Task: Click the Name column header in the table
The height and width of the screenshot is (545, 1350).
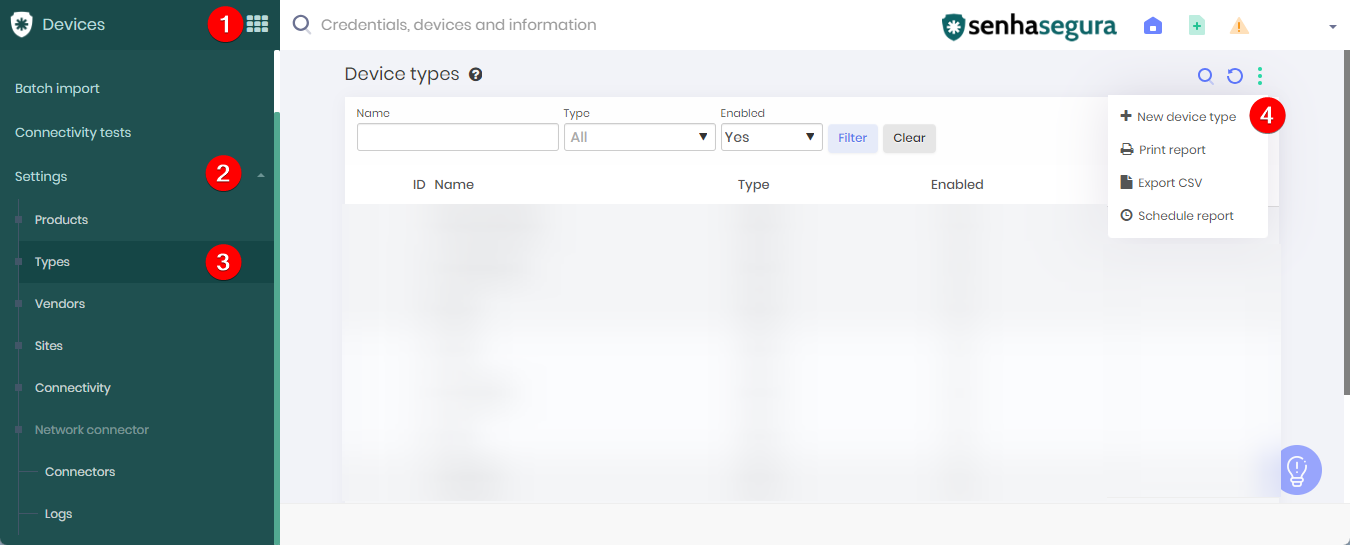Action: coord(454,184)
